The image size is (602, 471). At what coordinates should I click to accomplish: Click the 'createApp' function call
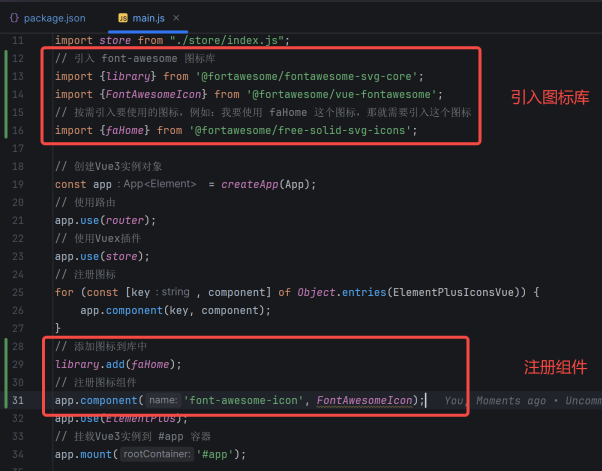pyautogui.click(x=250, y=184)
